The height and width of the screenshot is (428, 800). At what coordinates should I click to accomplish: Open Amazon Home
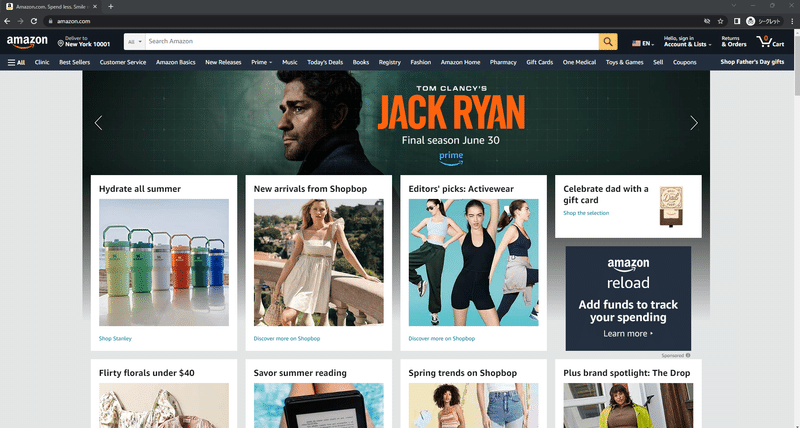(460, 62)
